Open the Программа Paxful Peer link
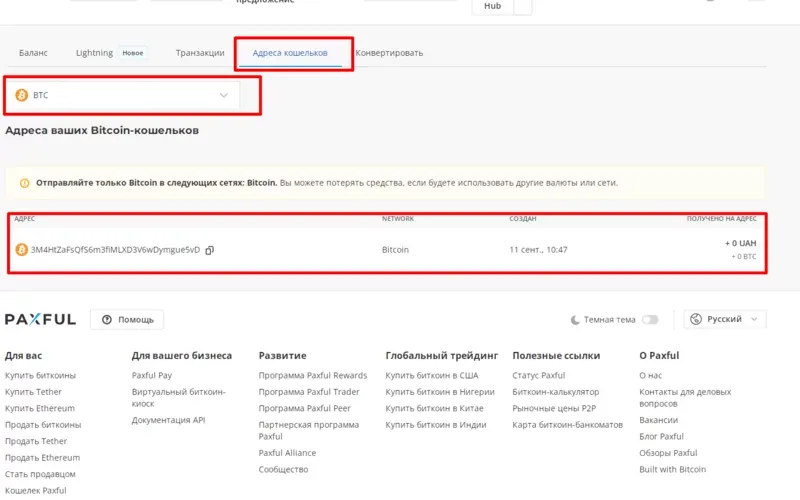The height and width of the screenshot is (500, 800). point(305,408)
